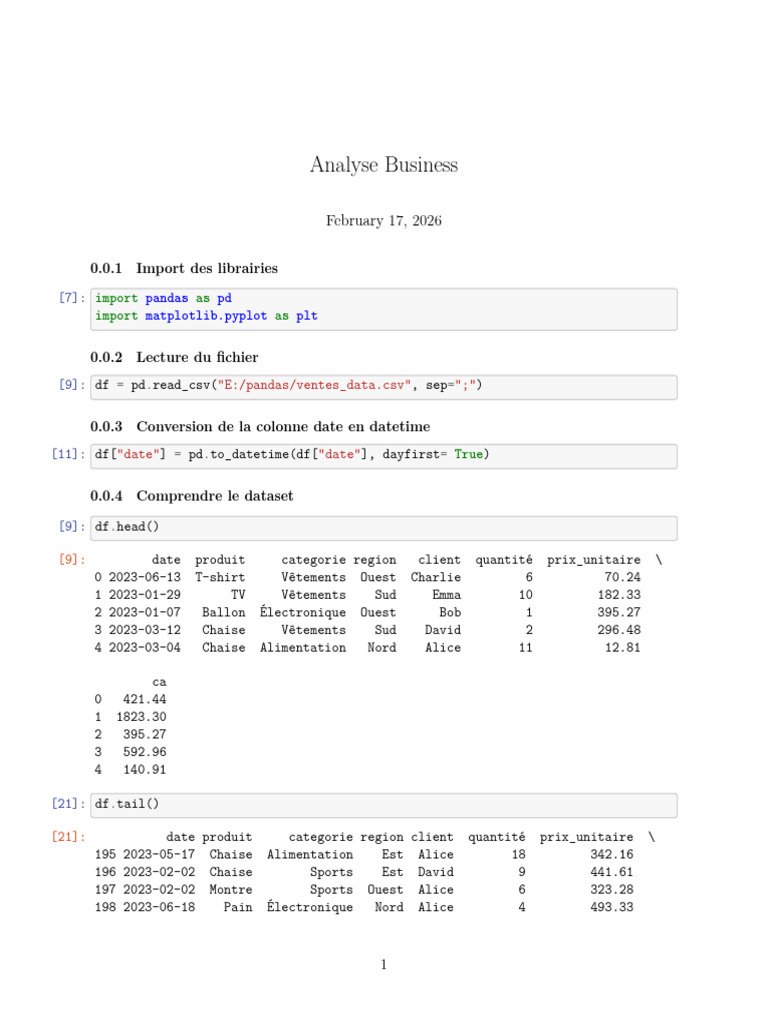The width and height of the screenshot is (768, 1024).
Task: Click product 'Pain' in row 198
Action: (238, 907)
